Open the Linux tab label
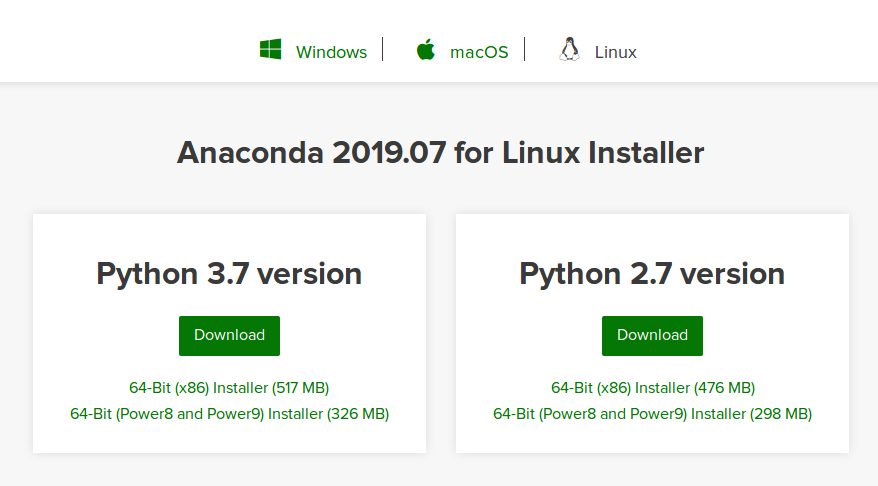Screen dimensions: 878x486 (615, 52)
